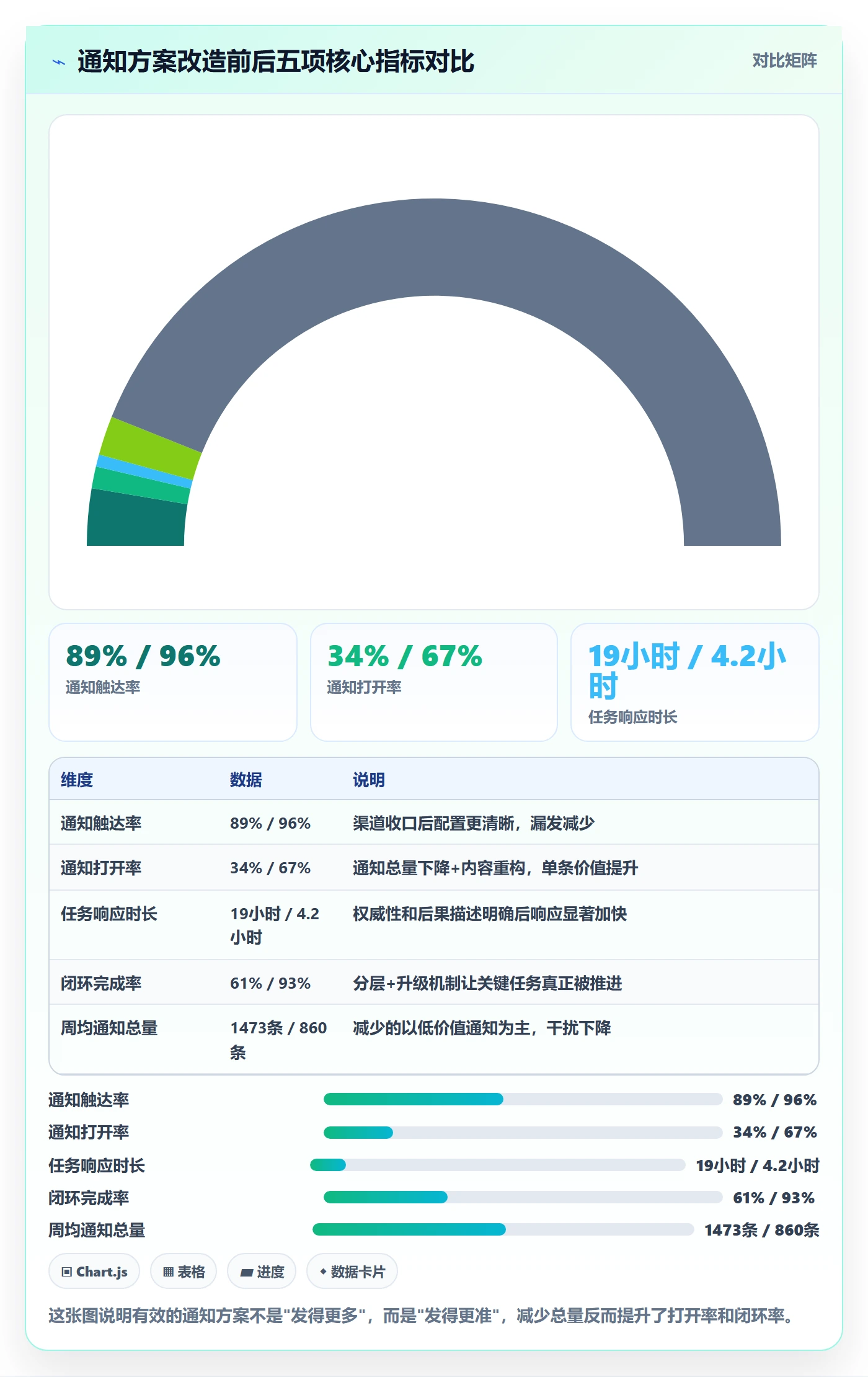This screenshot has height=1377, width=868.
Task: Click description 分层+升级机制让关键任务真正被推进
Action: pos(487,983)
